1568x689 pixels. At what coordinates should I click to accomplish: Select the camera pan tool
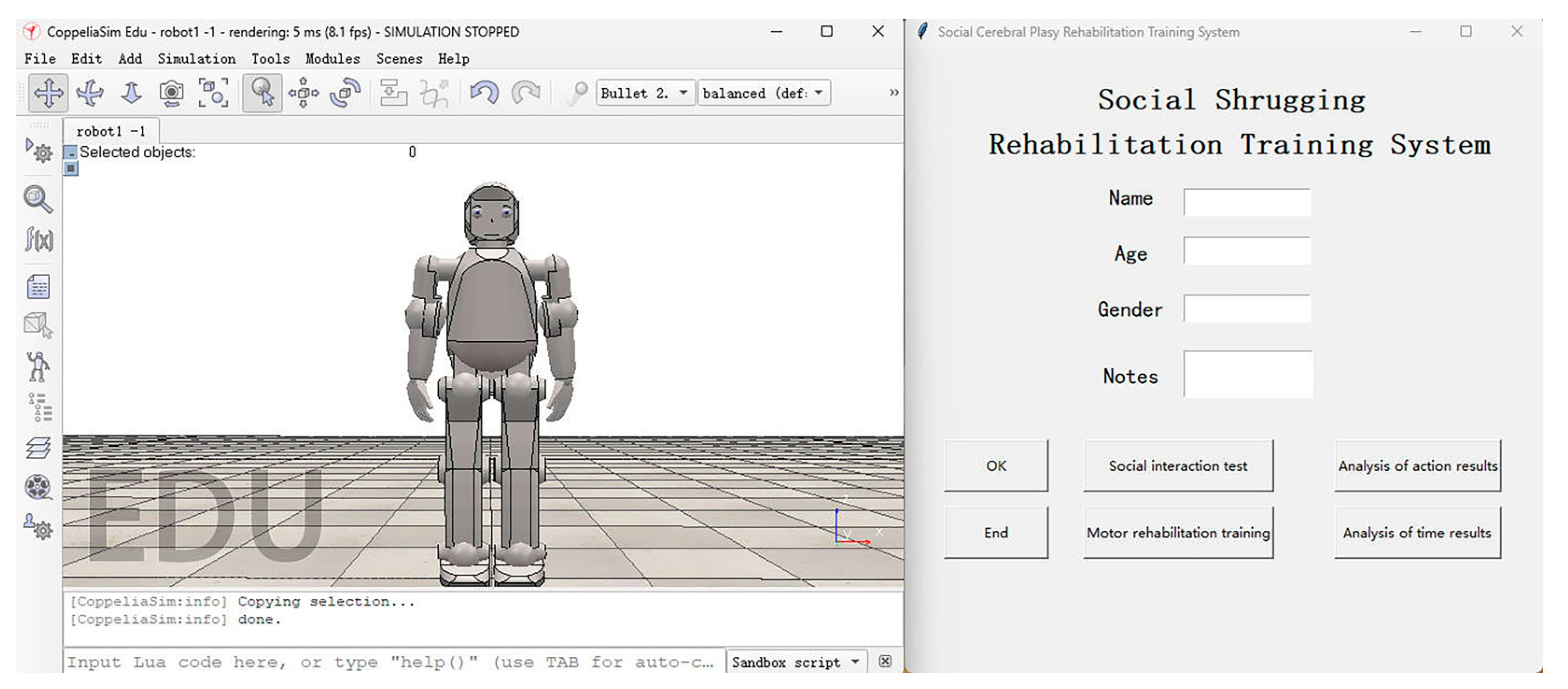[x=48, y=93]
